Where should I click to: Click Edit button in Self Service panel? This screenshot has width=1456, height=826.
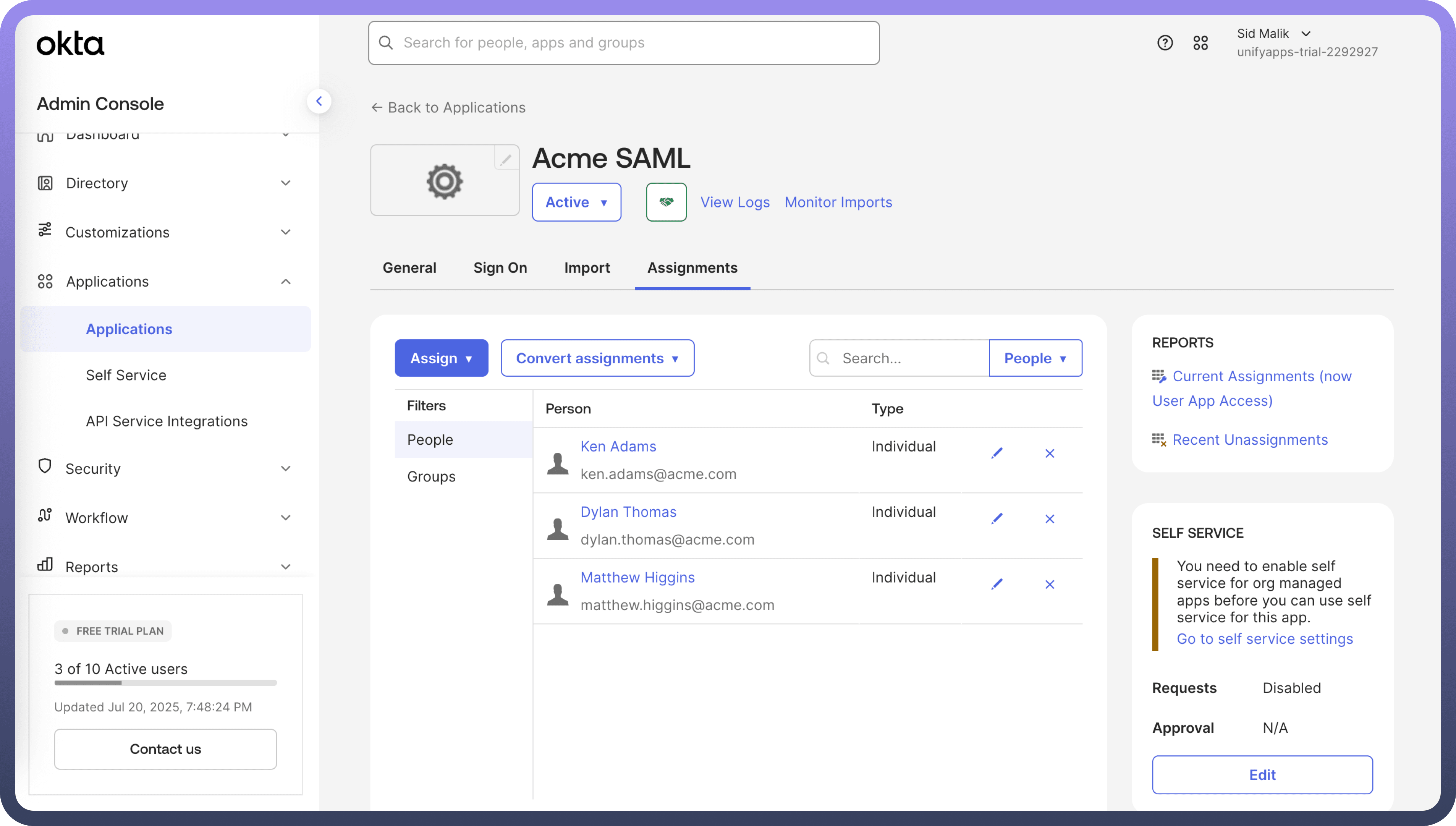tap(1262, 775)
